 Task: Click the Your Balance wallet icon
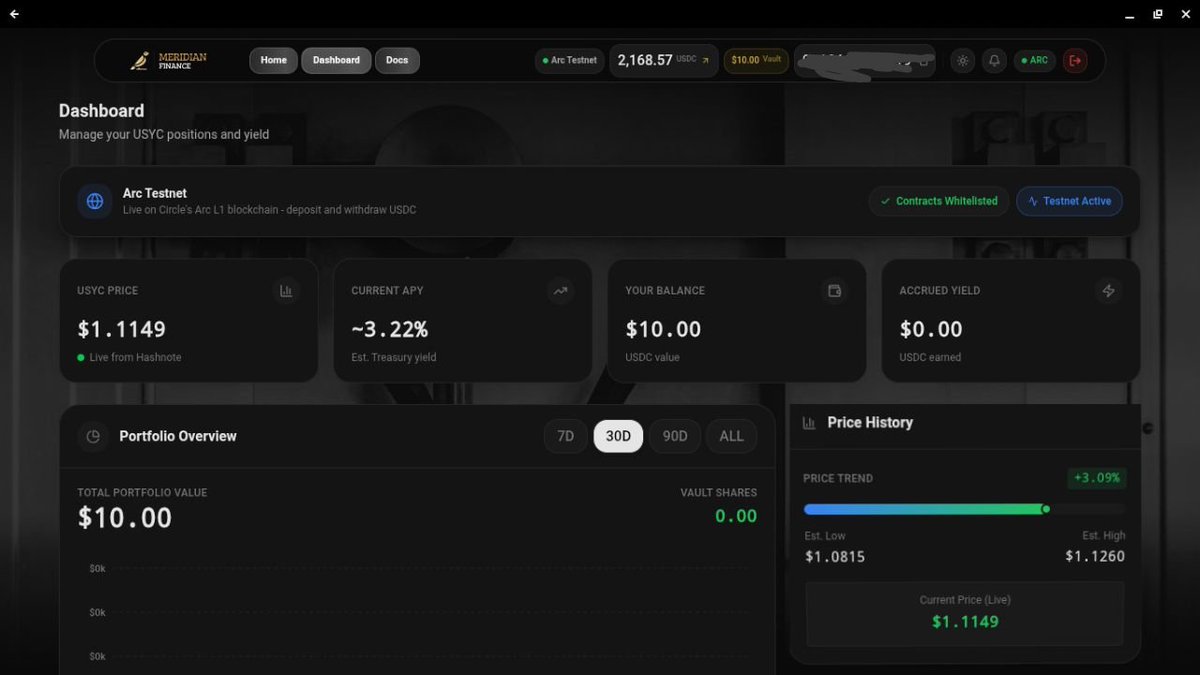click(x=834, y=291)
